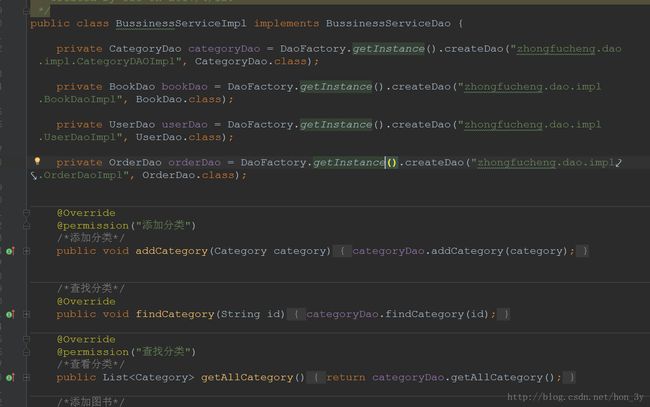This screenshot has height=407, width=650.
Task: Collapse fold marker at @Override above getAllCategory
Action: coord(27,339)
